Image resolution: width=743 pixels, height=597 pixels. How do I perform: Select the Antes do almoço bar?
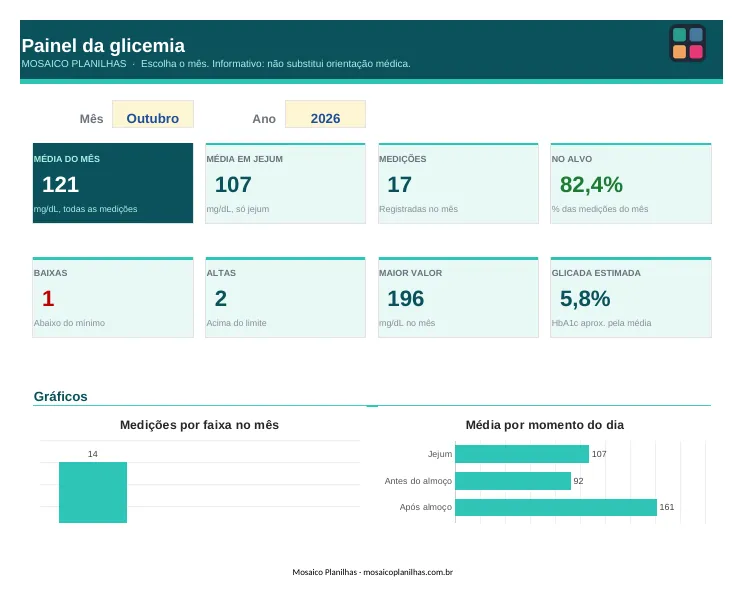tap(513, 481)
